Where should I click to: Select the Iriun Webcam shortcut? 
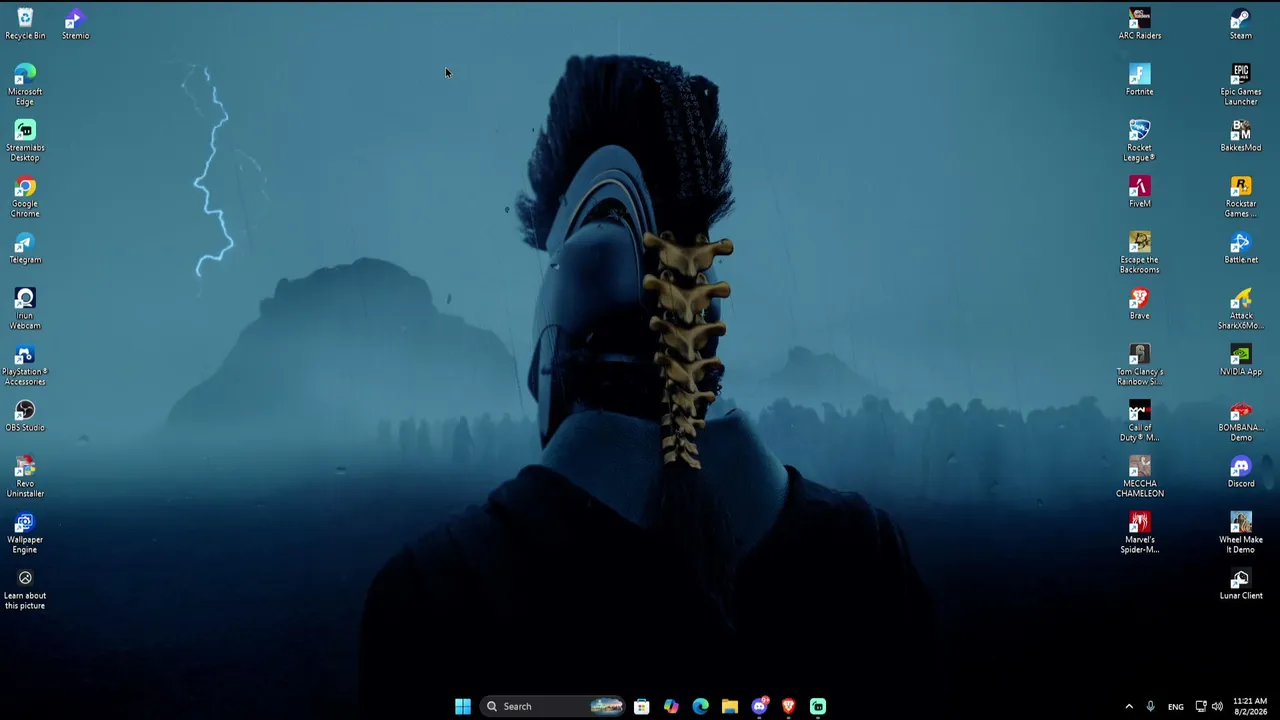[x=25, y=309]
